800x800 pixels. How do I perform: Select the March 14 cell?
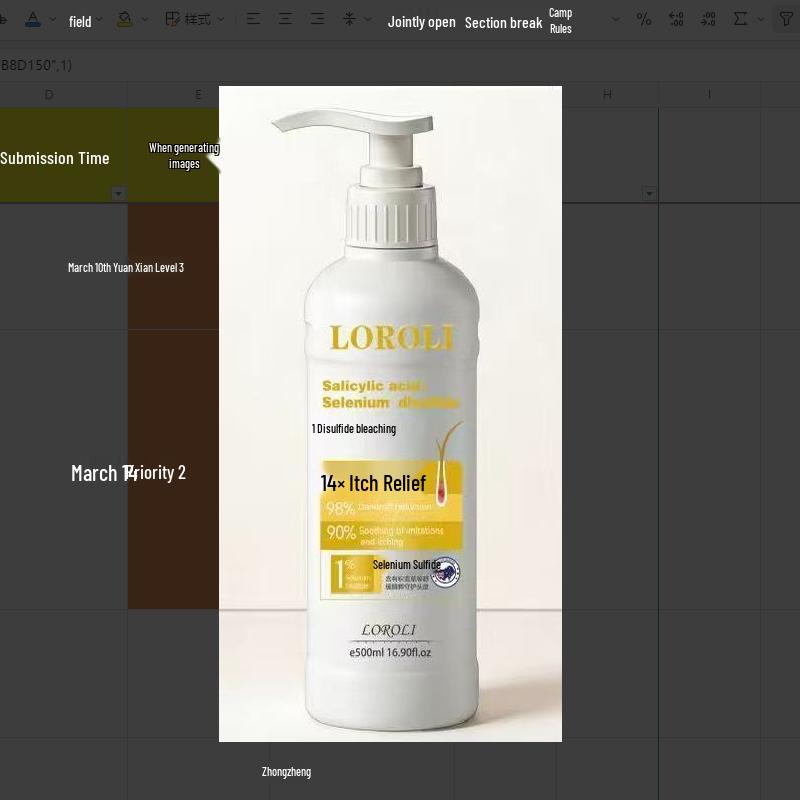63,470
